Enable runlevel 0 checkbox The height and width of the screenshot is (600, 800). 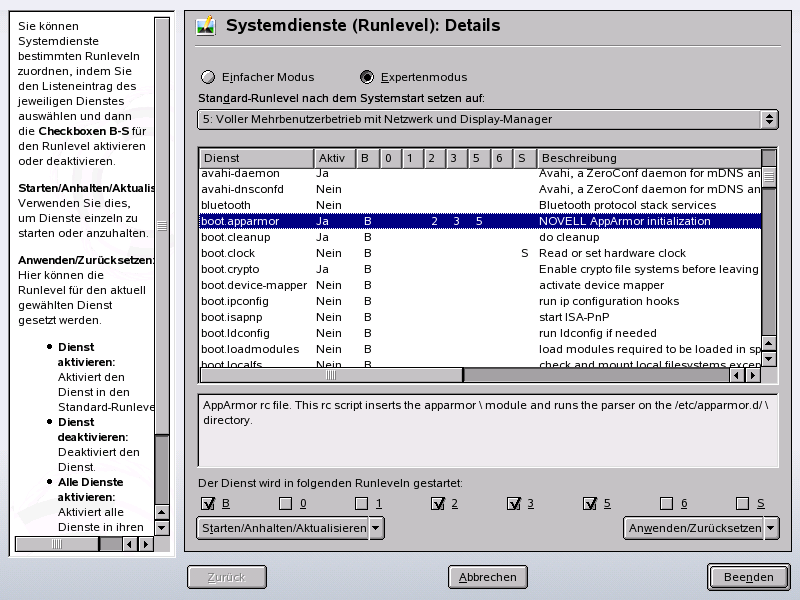(x=286, y=504)
